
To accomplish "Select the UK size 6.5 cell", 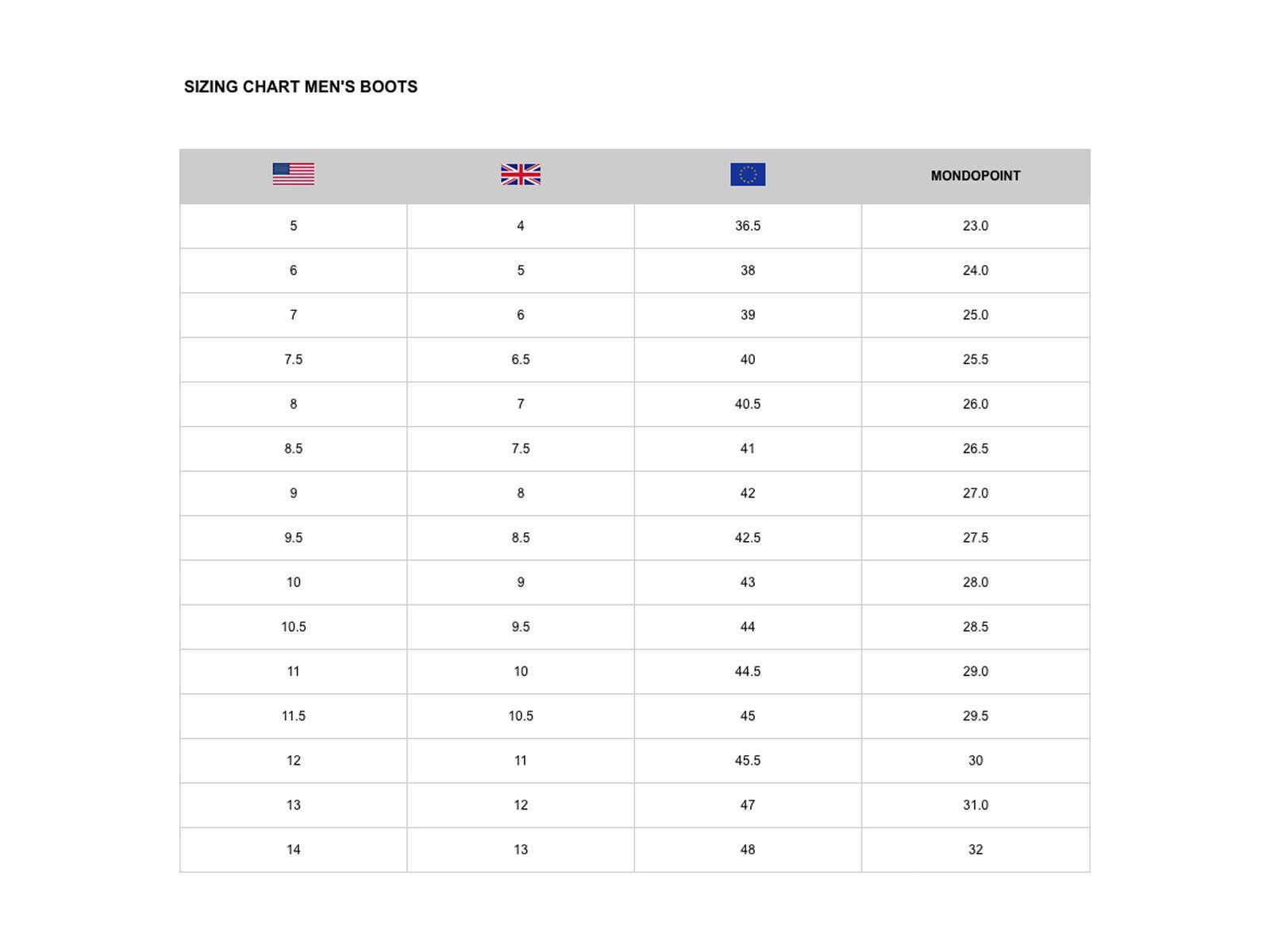I will [x=521, y=359].
